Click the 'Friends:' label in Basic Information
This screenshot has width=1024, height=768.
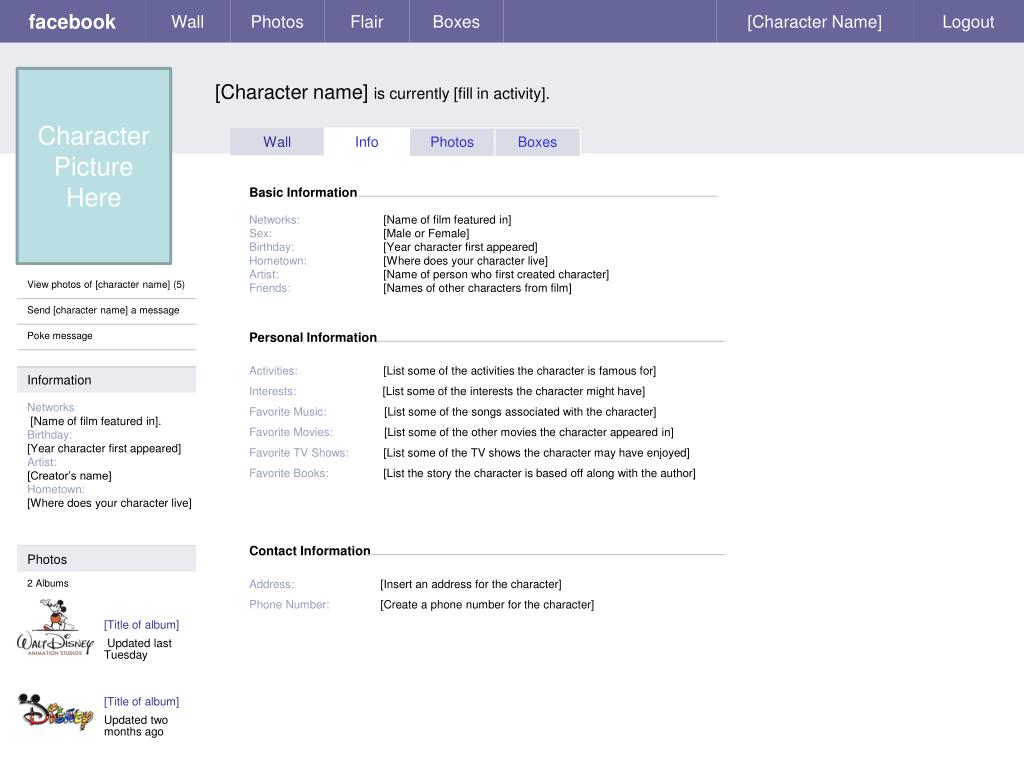pyautogui.click(x=270, y=289)
